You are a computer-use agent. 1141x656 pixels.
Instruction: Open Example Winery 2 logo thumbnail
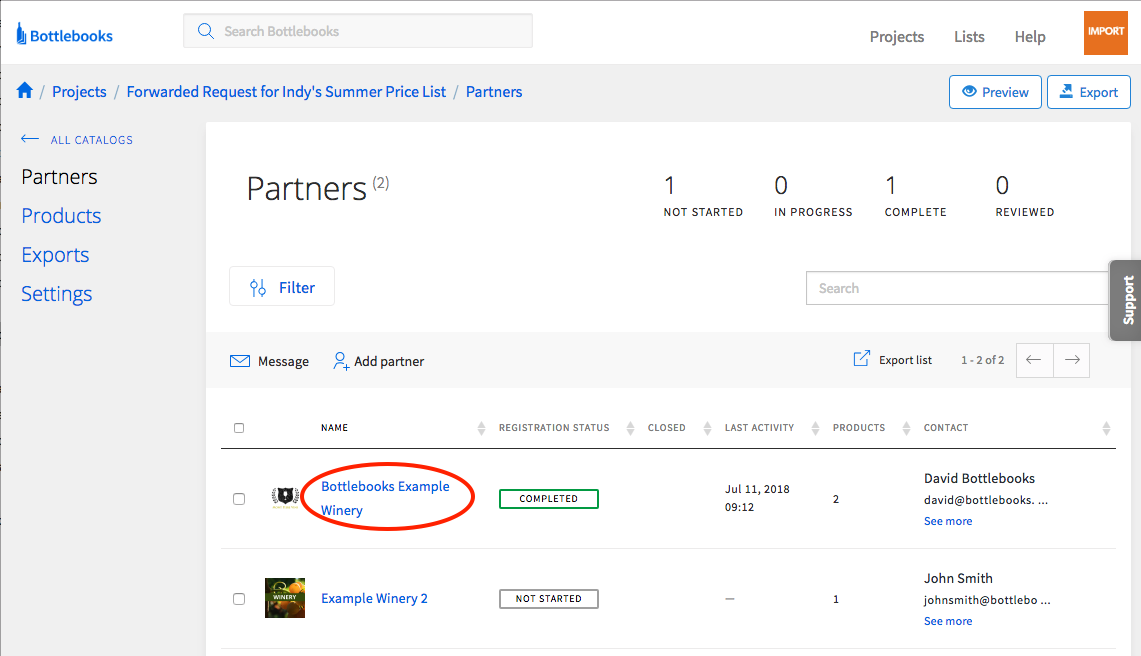(285, 598)
